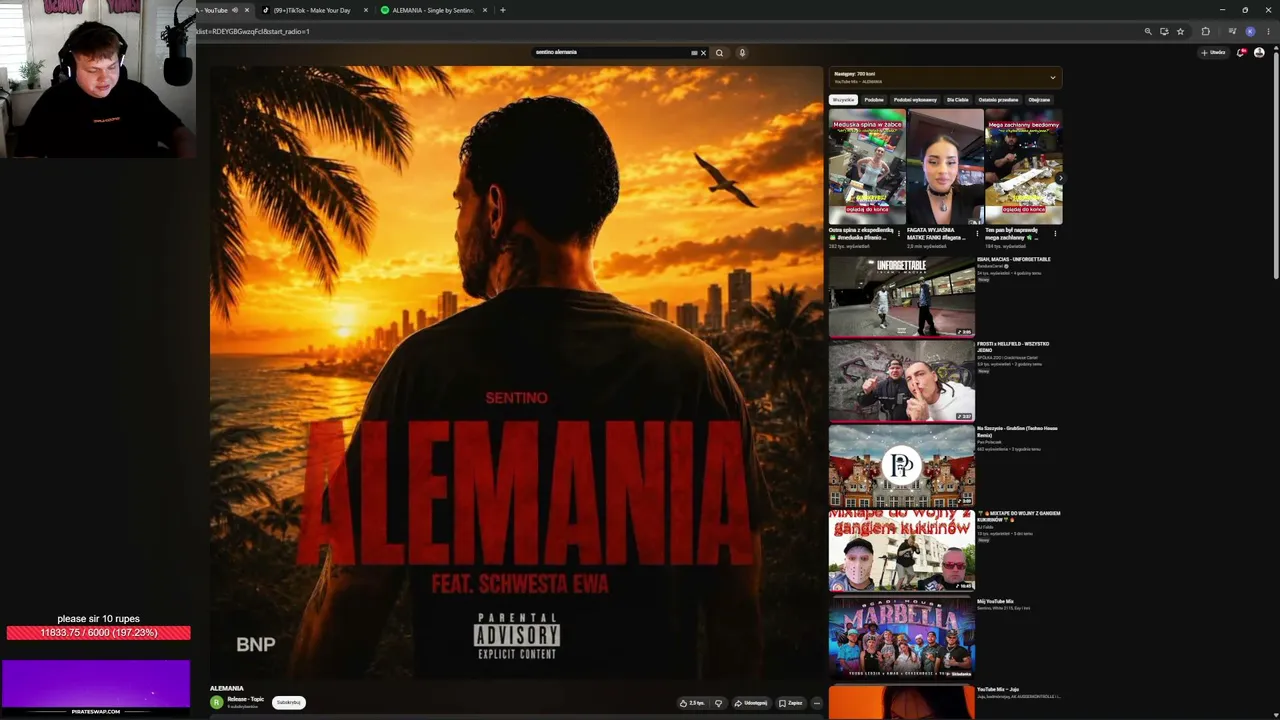1280x720 pixels.
Task: Show next Shorts with the right arrow
Action: point(1059,178)
